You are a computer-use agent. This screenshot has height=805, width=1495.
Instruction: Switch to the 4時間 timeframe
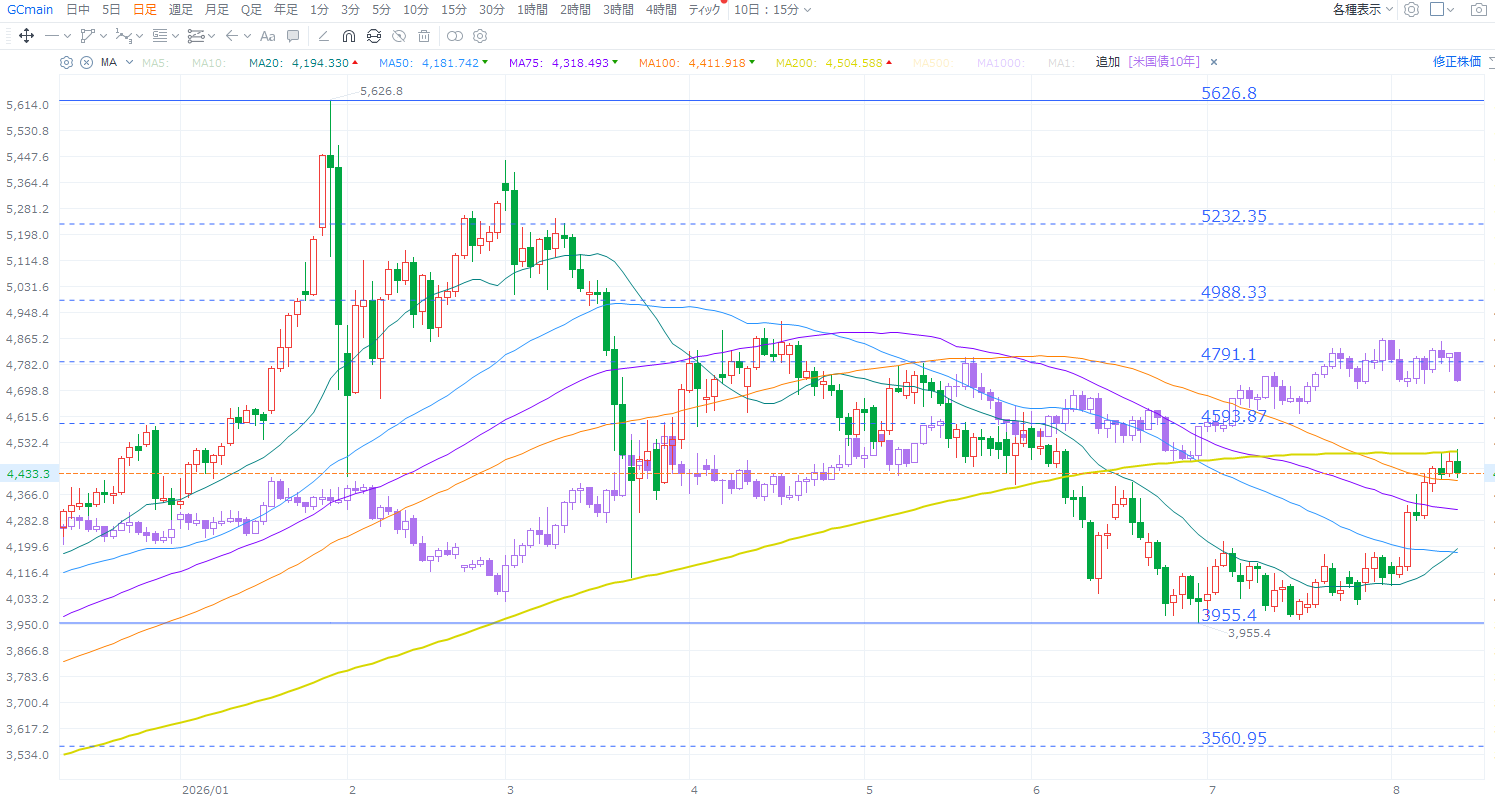click(660, 9)
